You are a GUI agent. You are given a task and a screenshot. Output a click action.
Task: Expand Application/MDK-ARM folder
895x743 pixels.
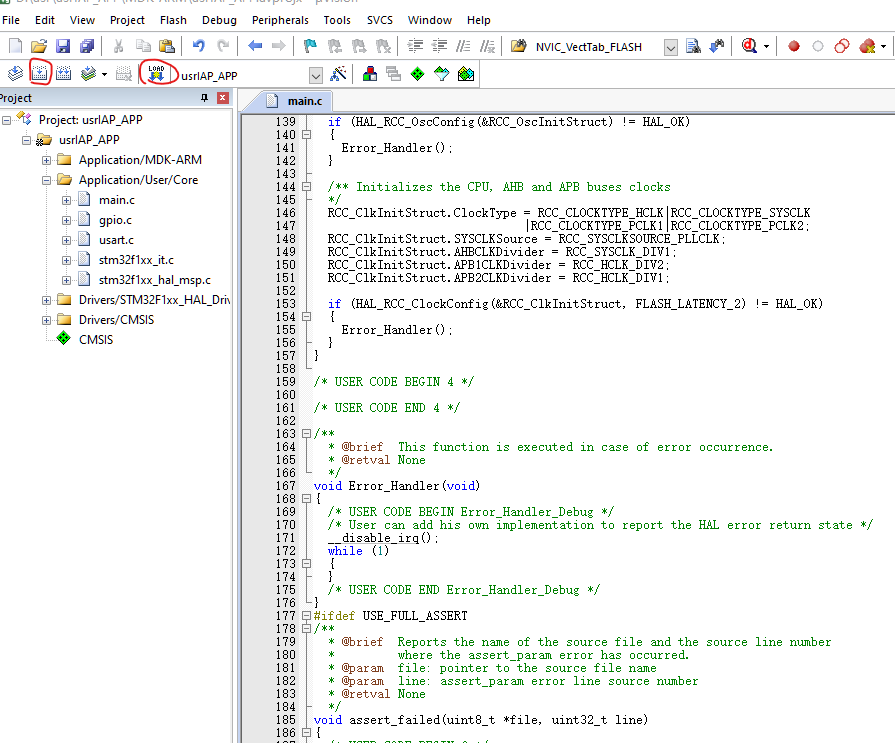click(x=46, y=160)
